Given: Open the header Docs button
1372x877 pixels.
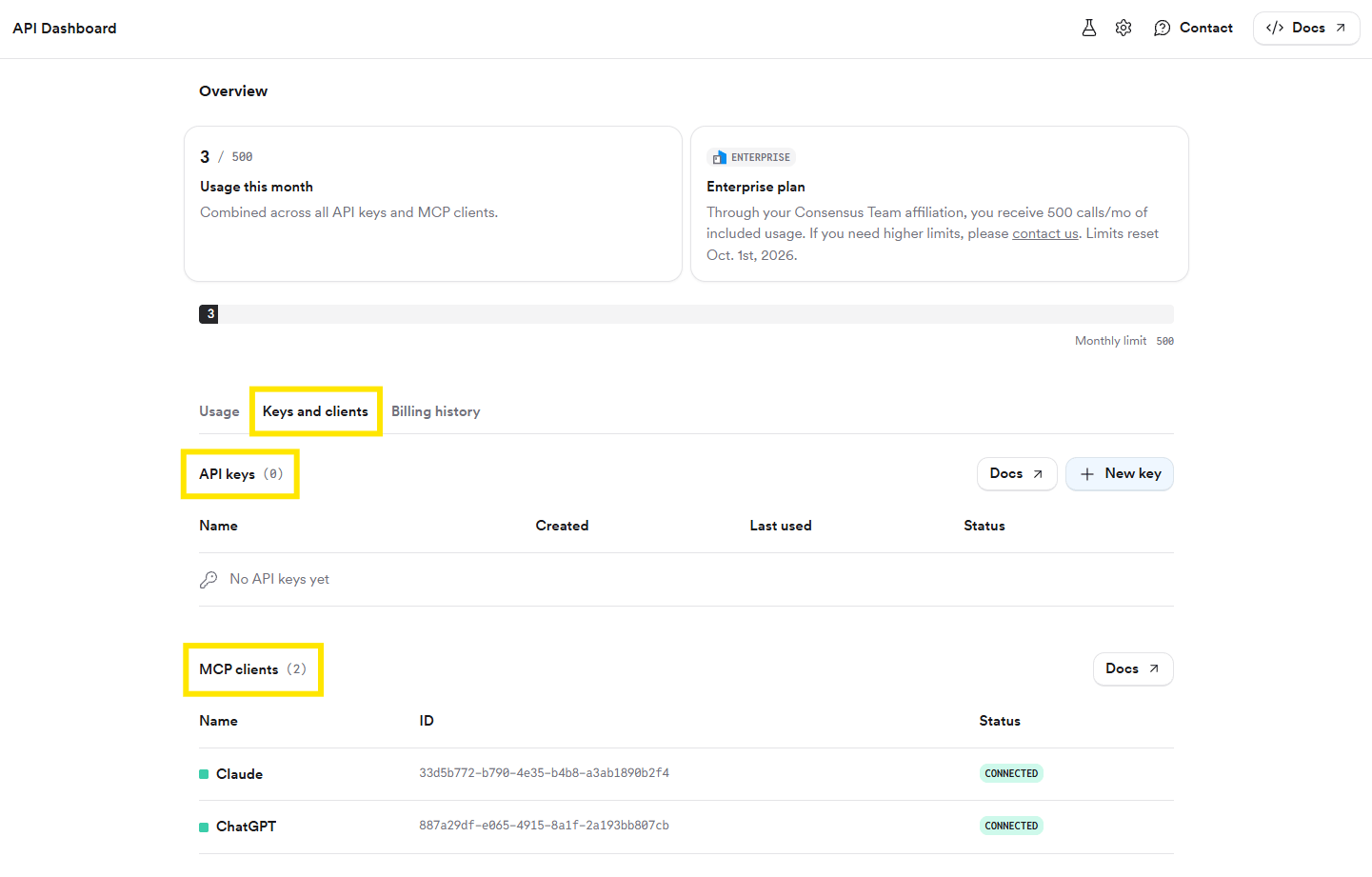Looking at the screenshot, I should [x=1306, y=28].
